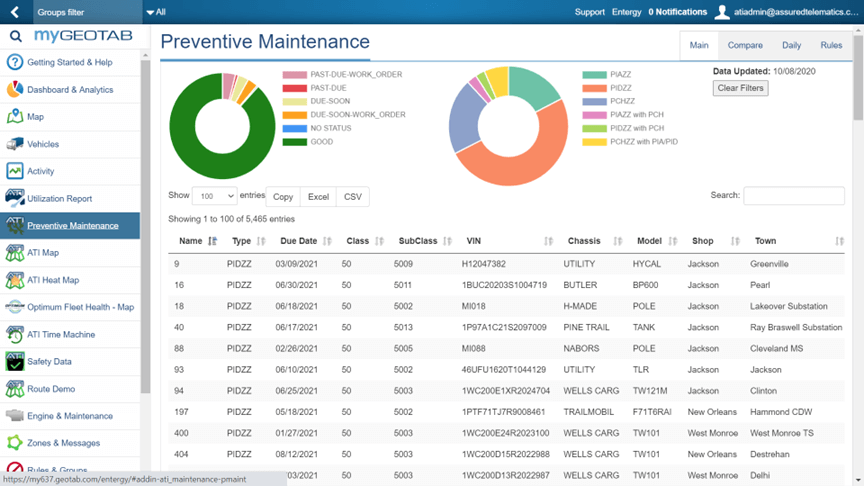Click the Dashboard & Analytics pie icon
Screen dimensions: 864x486
(15, 89)
